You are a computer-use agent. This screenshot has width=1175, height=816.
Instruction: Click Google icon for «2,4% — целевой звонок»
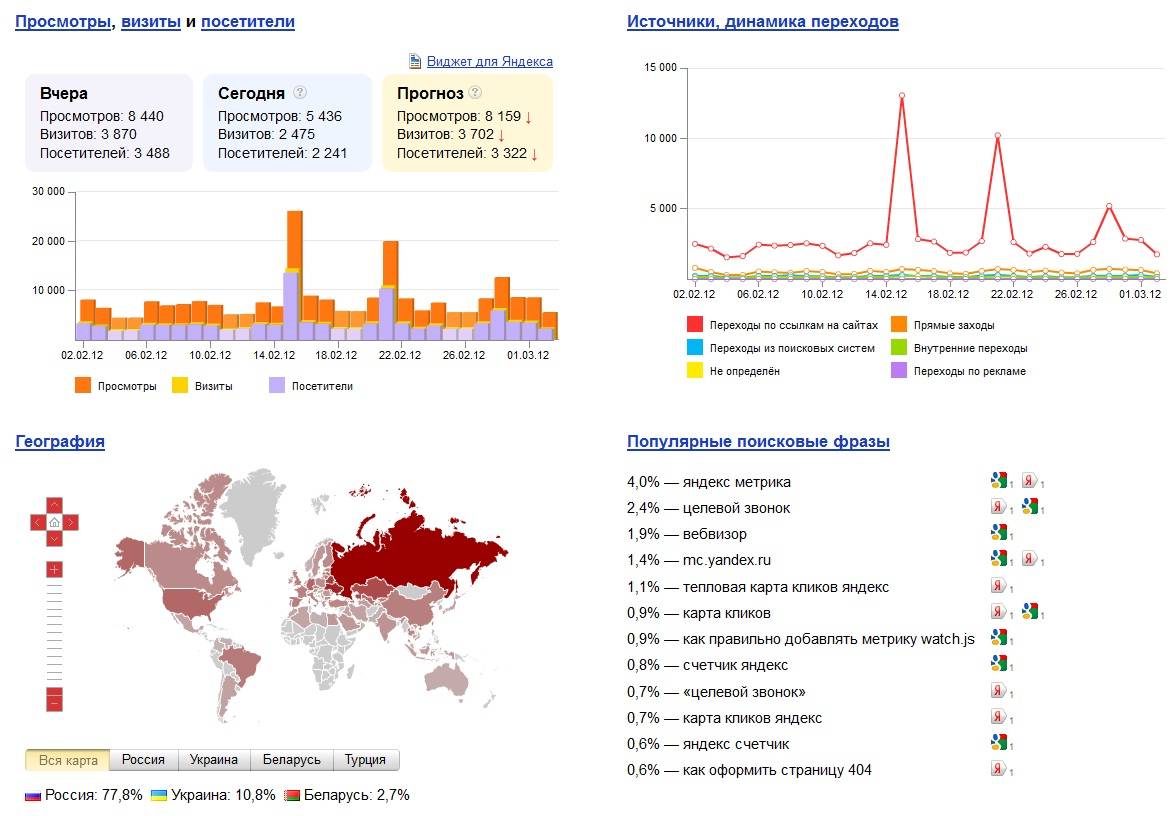click(x=1030, y=507)
